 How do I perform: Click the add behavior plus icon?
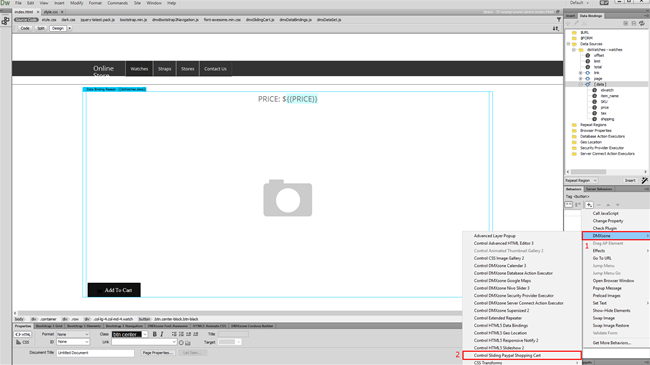click(589, 205)
